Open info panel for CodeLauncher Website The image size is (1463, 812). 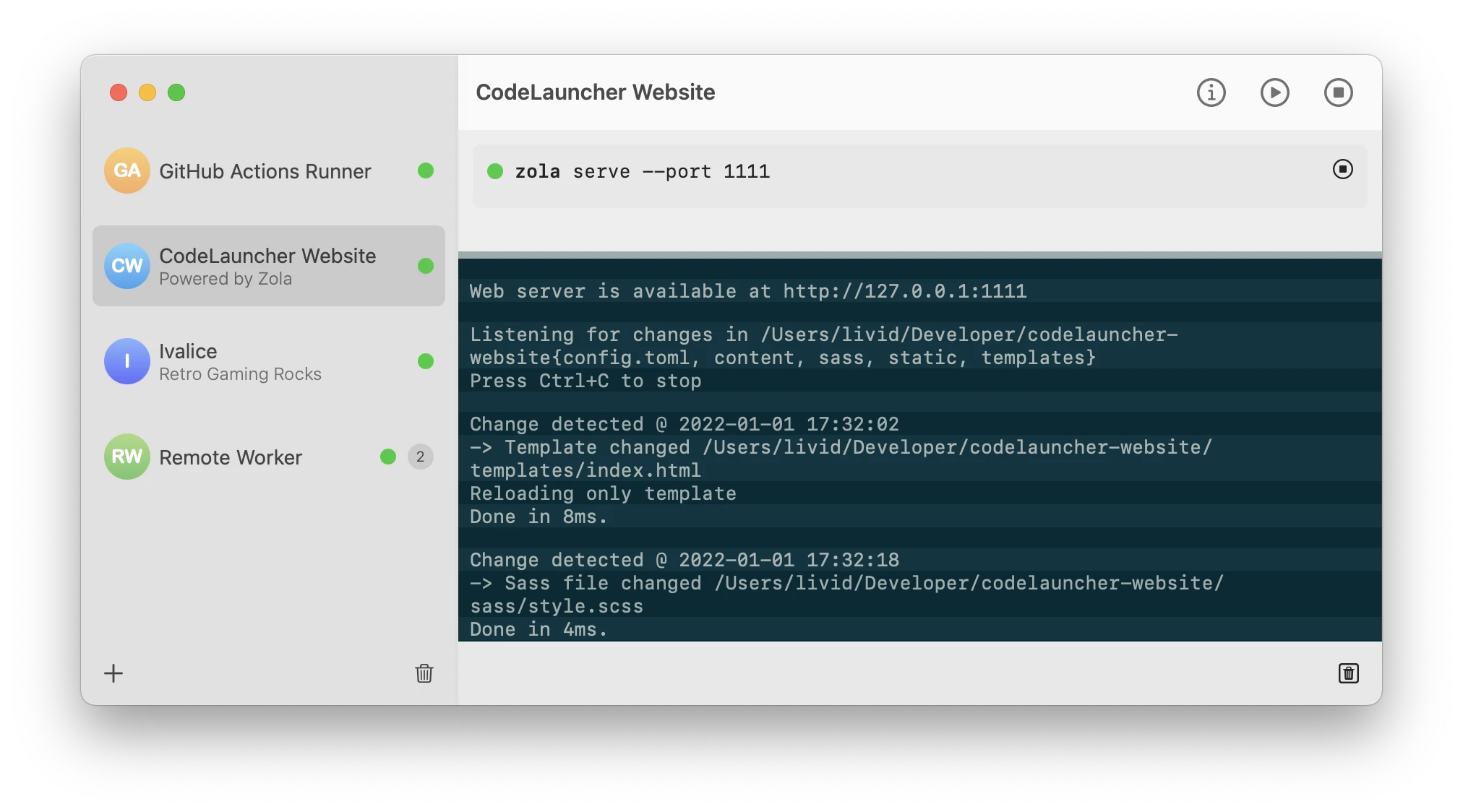tap(1211, 92)
